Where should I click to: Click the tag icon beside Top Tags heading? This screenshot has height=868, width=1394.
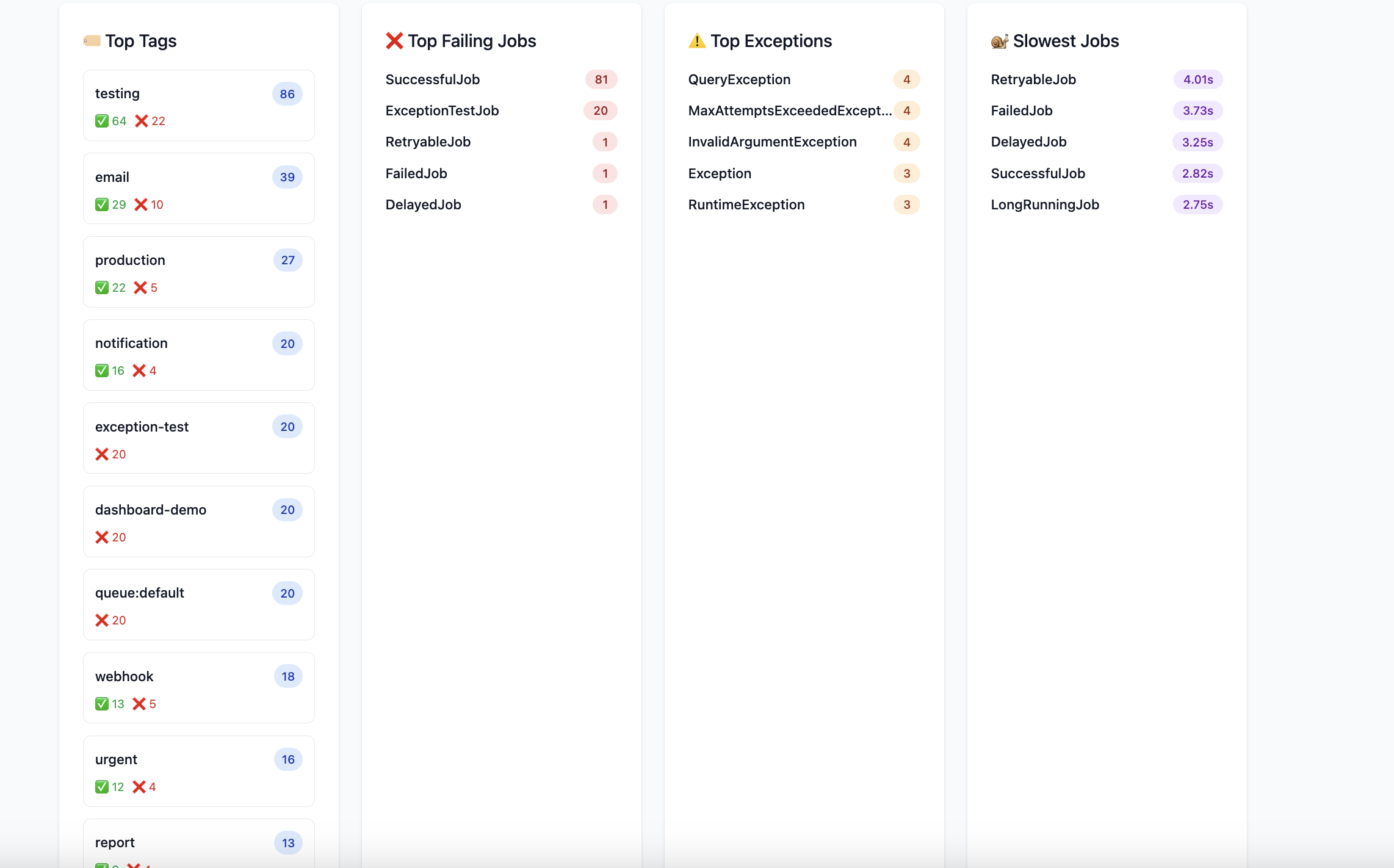(x=92, y=41)
